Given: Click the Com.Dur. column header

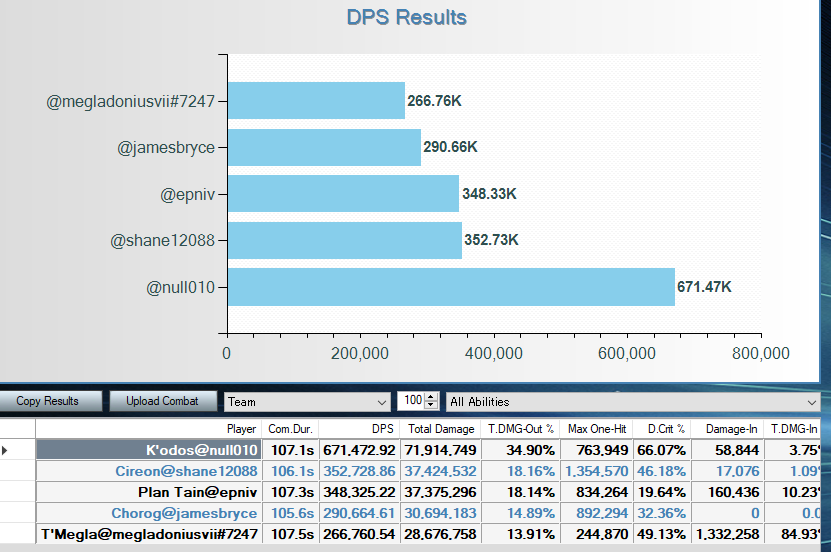Looking at the screenshot, I should coord(292,429).
